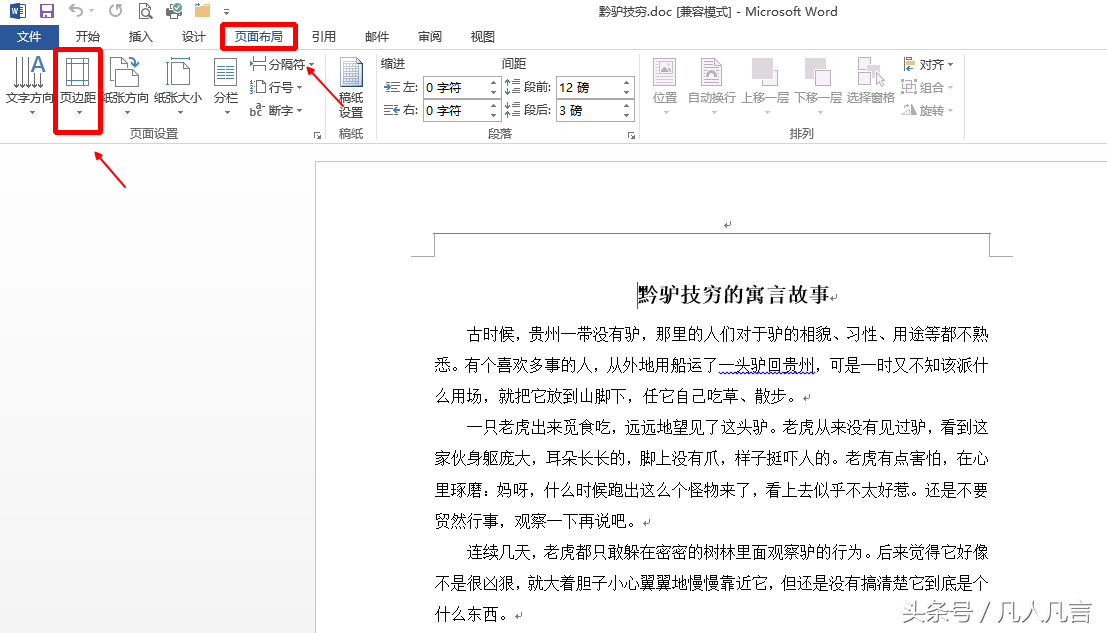This screenshot has height=633, width=1107.
Task: Click the 下移一层 send backward tool
Action: coord(818,86)
